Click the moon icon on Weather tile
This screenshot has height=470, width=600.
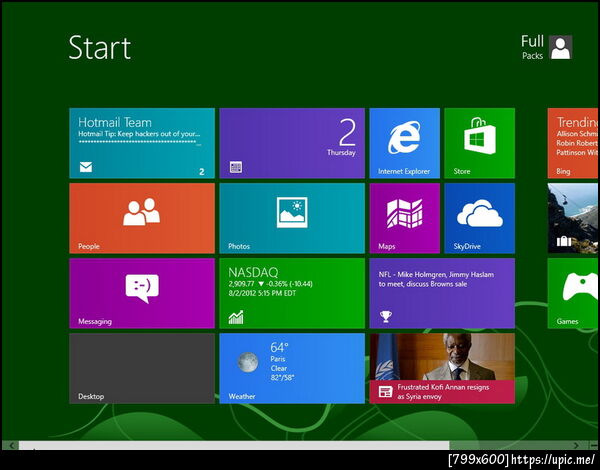pyautogui.click(x=248, y=362)
